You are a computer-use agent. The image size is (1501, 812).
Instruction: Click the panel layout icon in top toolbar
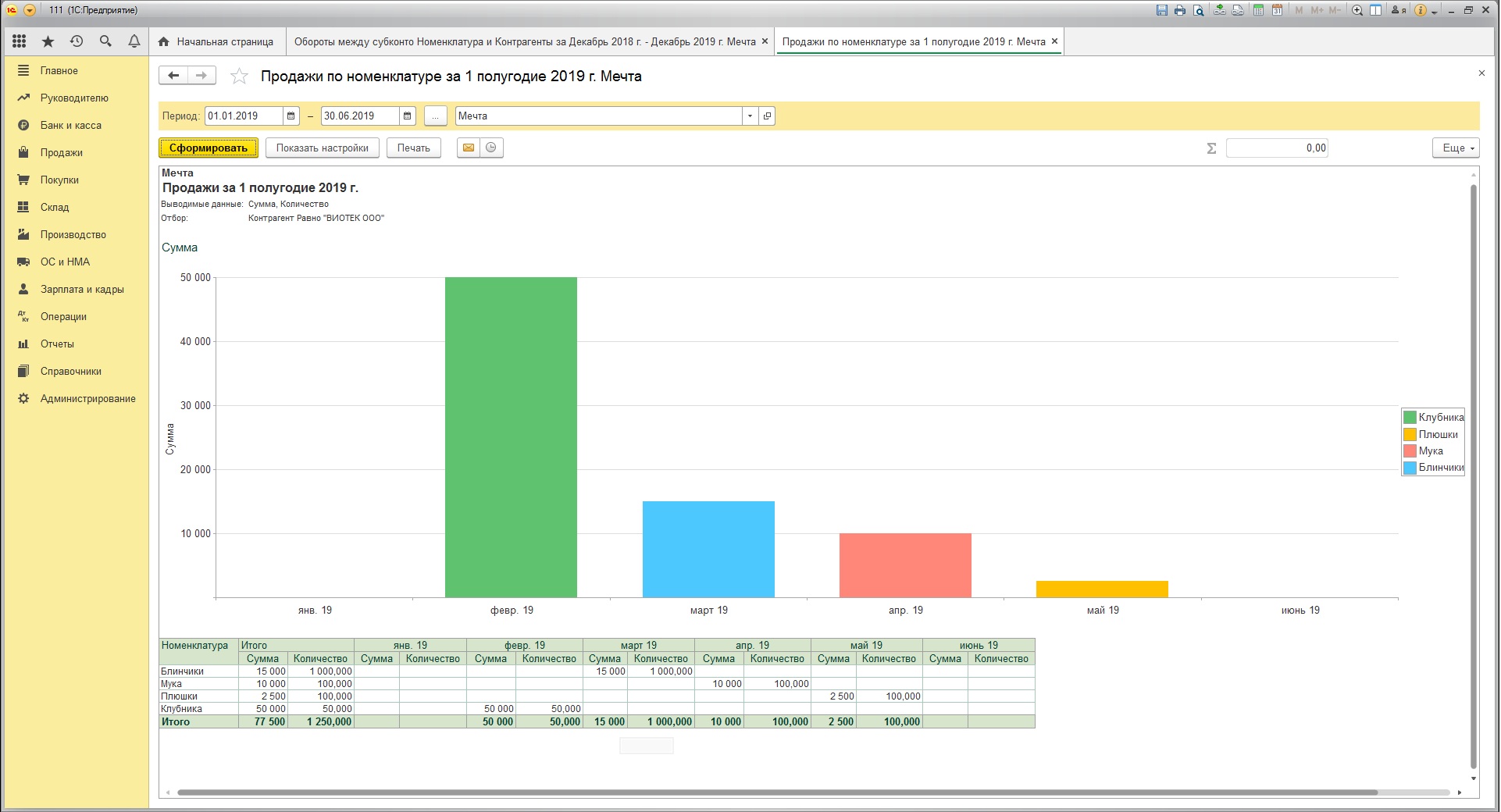click(1375, 10)
